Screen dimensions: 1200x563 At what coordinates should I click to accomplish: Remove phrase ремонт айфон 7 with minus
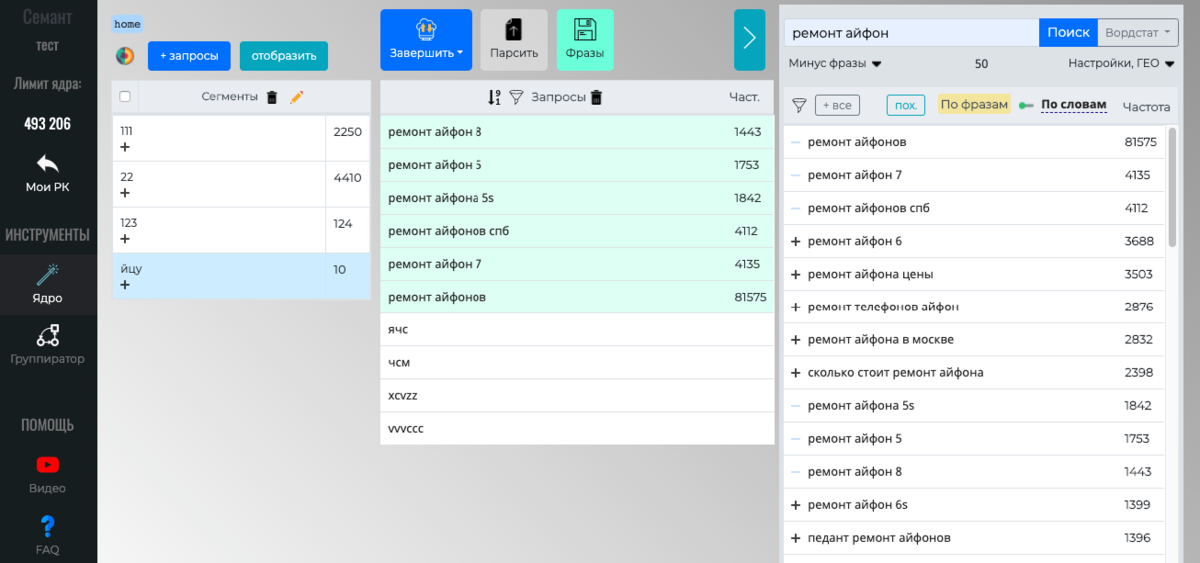(x=796, y=175)
